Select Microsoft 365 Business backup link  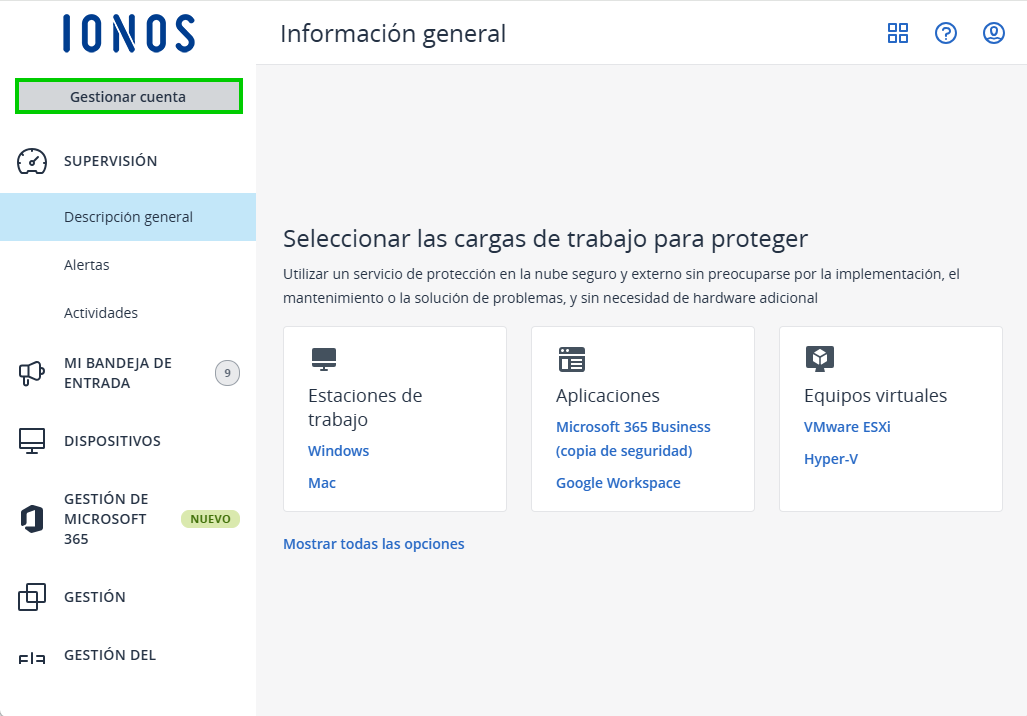pos(633,439)
